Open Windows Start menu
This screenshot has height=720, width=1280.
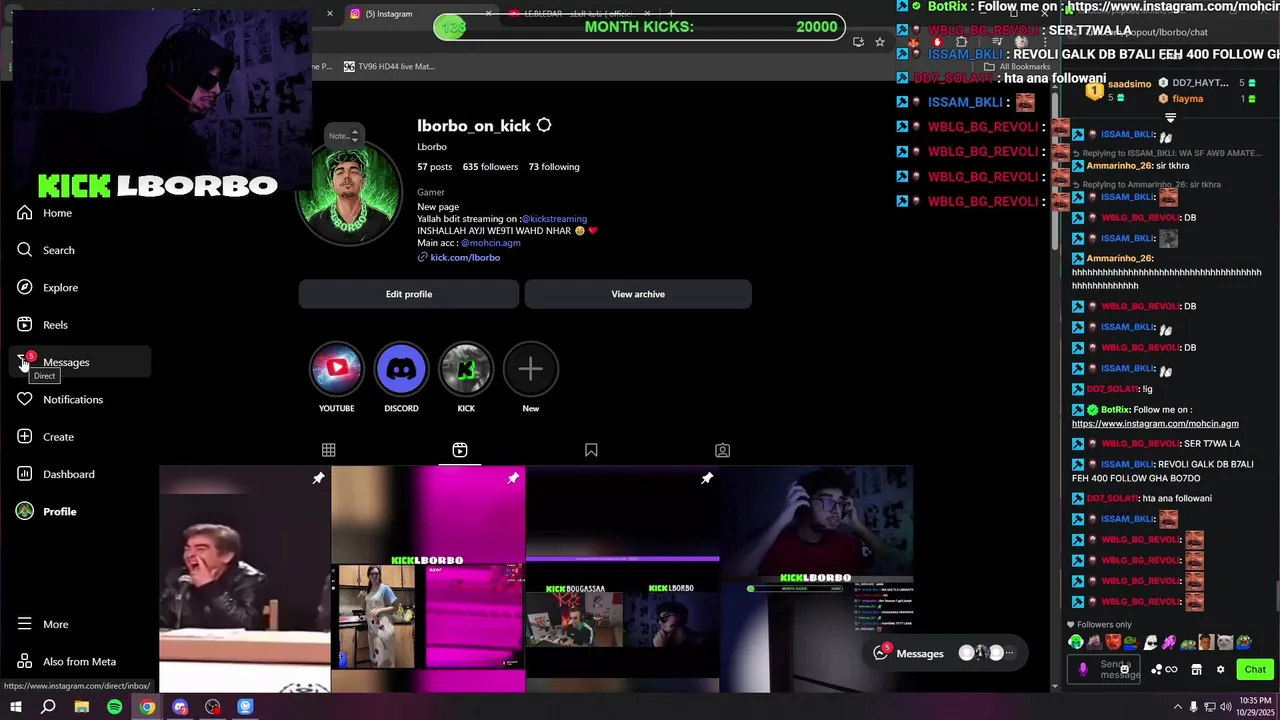tap(15, 707)
